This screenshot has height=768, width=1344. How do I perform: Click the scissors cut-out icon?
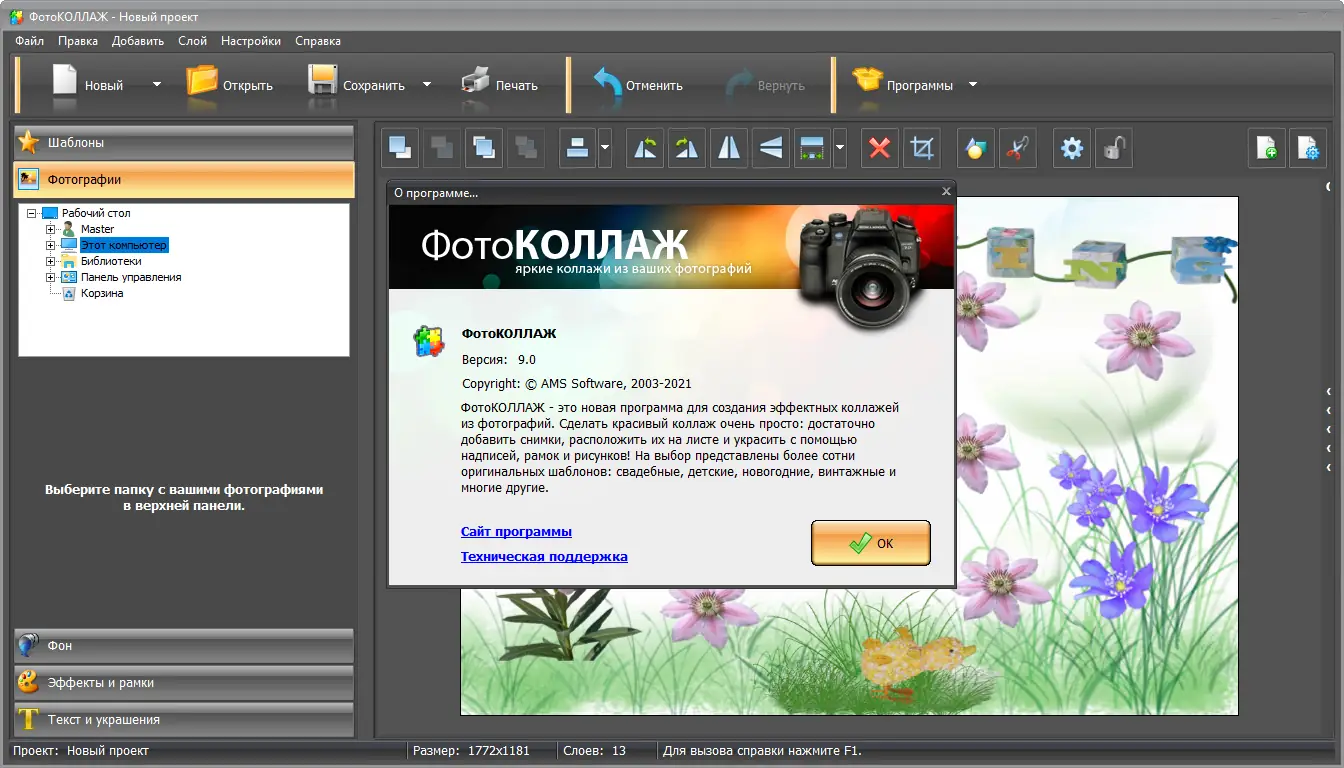click(x=1017, y=148)
